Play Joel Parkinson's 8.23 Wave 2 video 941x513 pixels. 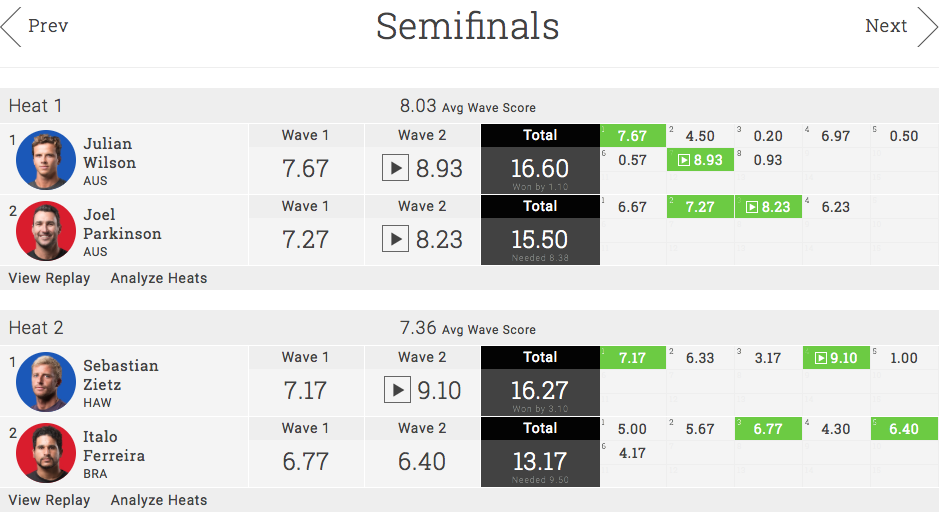(396, 239)
